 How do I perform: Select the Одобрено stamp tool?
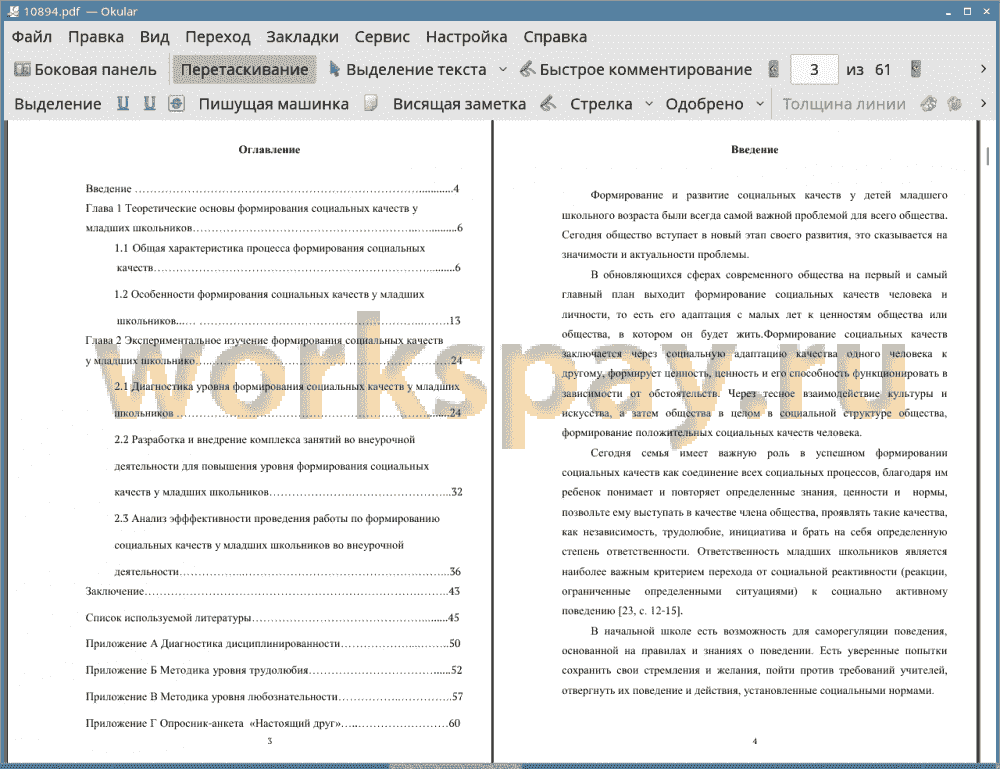coord(704,104)
